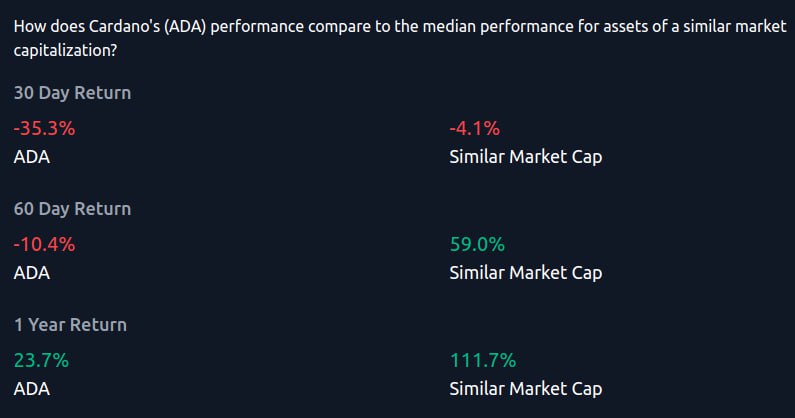Image resolution: width=795 pixels, height=418 pixels.
Task: Select the 60 Day Return label
Action: click(72, 209)
